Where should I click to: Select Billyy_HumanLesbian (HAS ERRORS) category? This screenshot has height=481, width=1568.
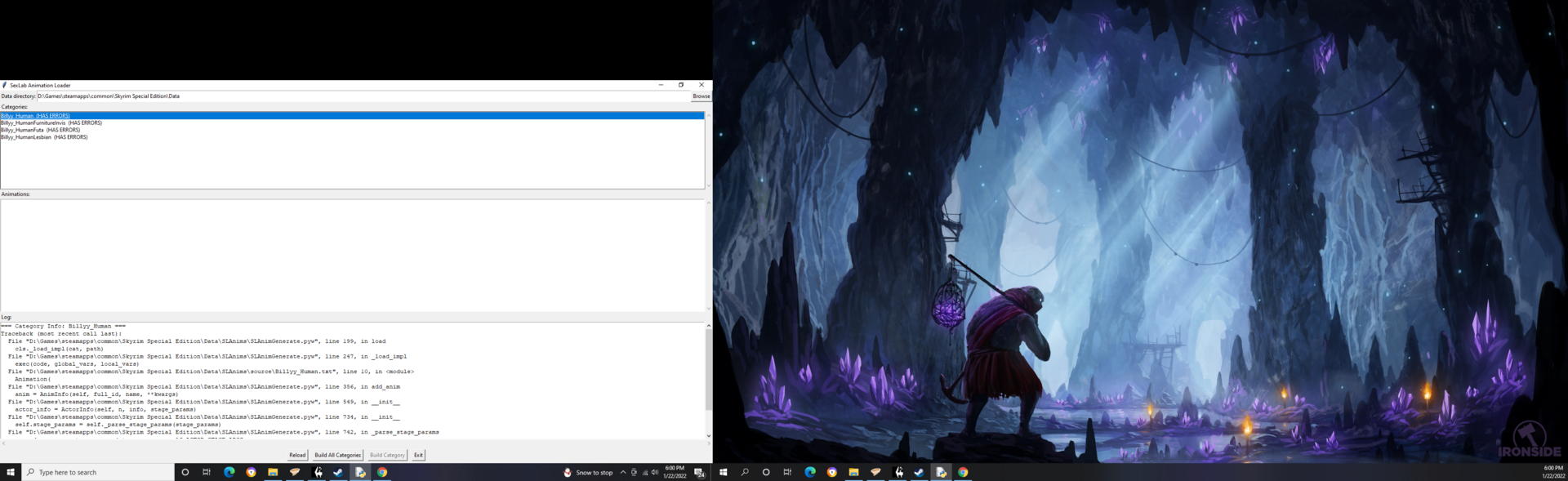(x=352, y=137)
